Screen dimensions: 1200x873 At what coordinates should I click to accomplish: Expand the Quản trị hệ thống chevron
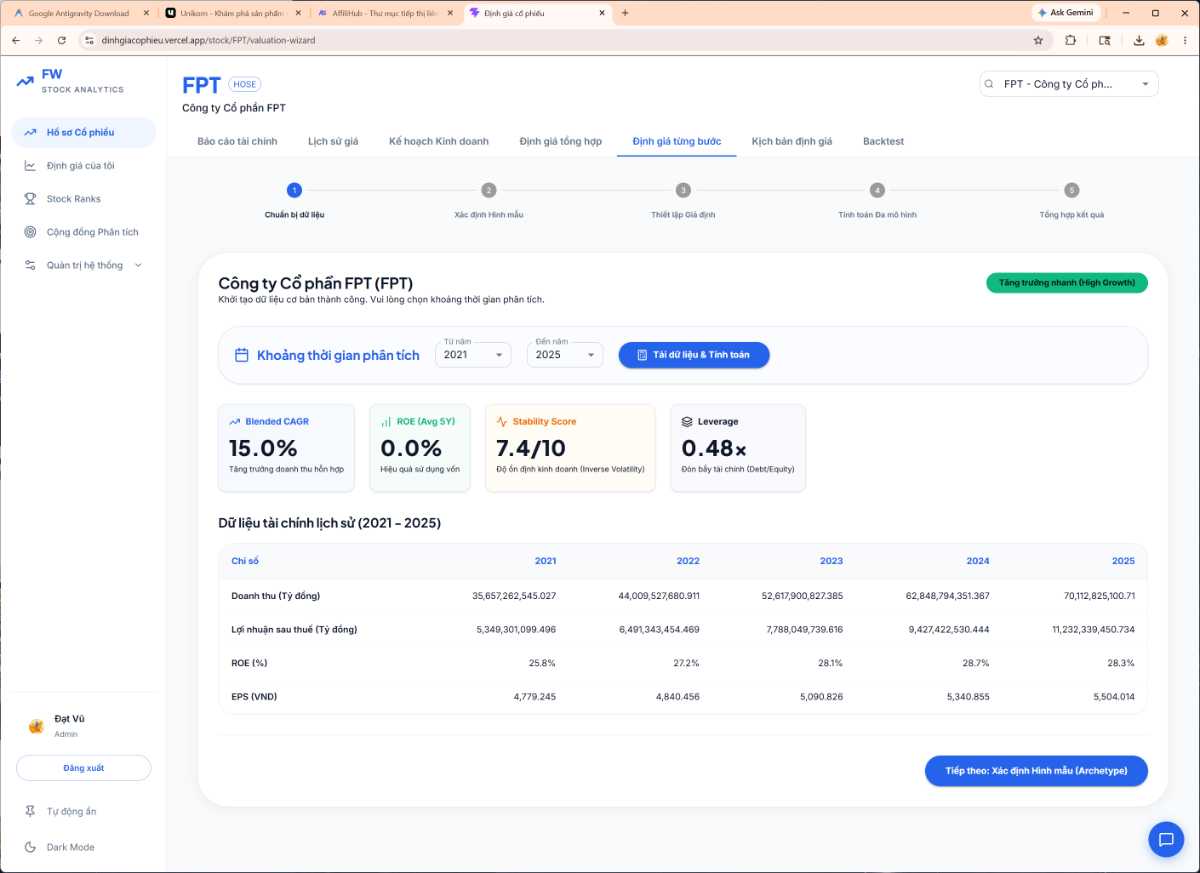pos(138,265)
